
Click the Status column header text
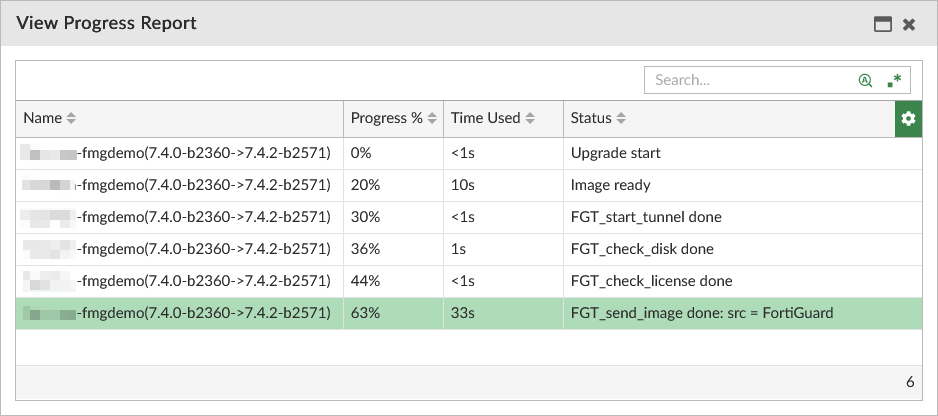pyautogui.click(x=590, y=118)
